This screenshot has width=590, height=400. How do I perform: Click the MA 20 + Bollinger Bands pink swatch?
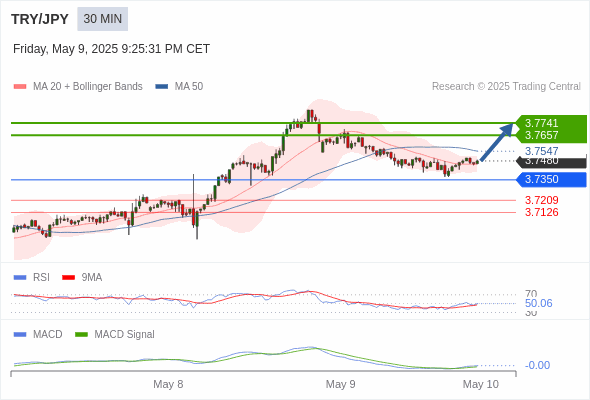(20, 87)
